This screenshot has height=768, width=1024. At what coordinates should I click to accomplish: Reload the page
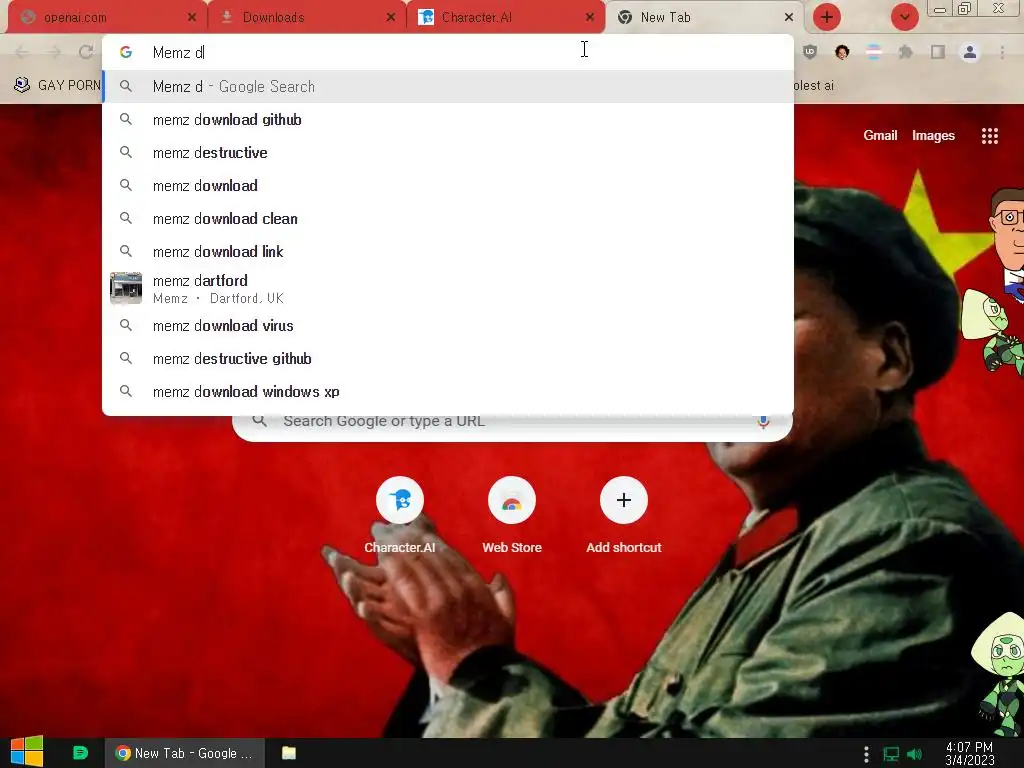point(86,52)
